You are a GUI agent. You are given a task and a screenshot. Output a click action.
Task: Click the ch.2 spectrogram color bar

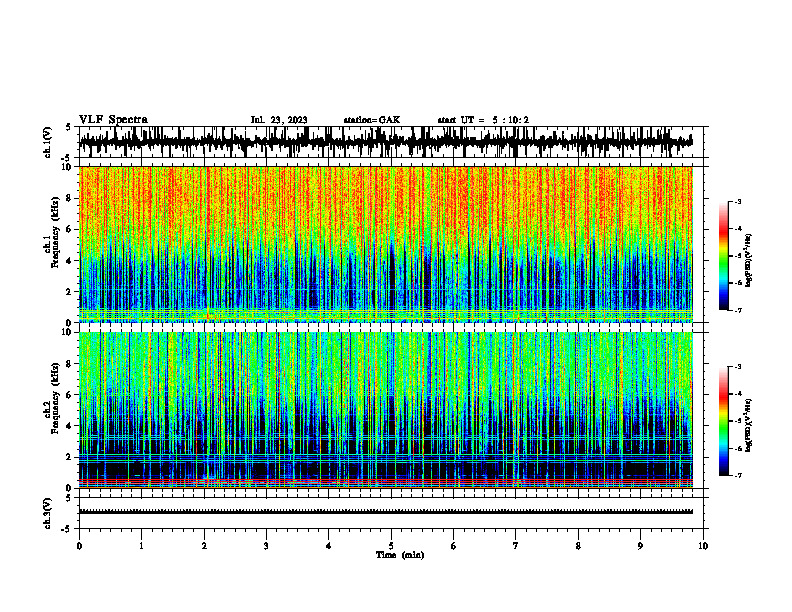[723, 421]
